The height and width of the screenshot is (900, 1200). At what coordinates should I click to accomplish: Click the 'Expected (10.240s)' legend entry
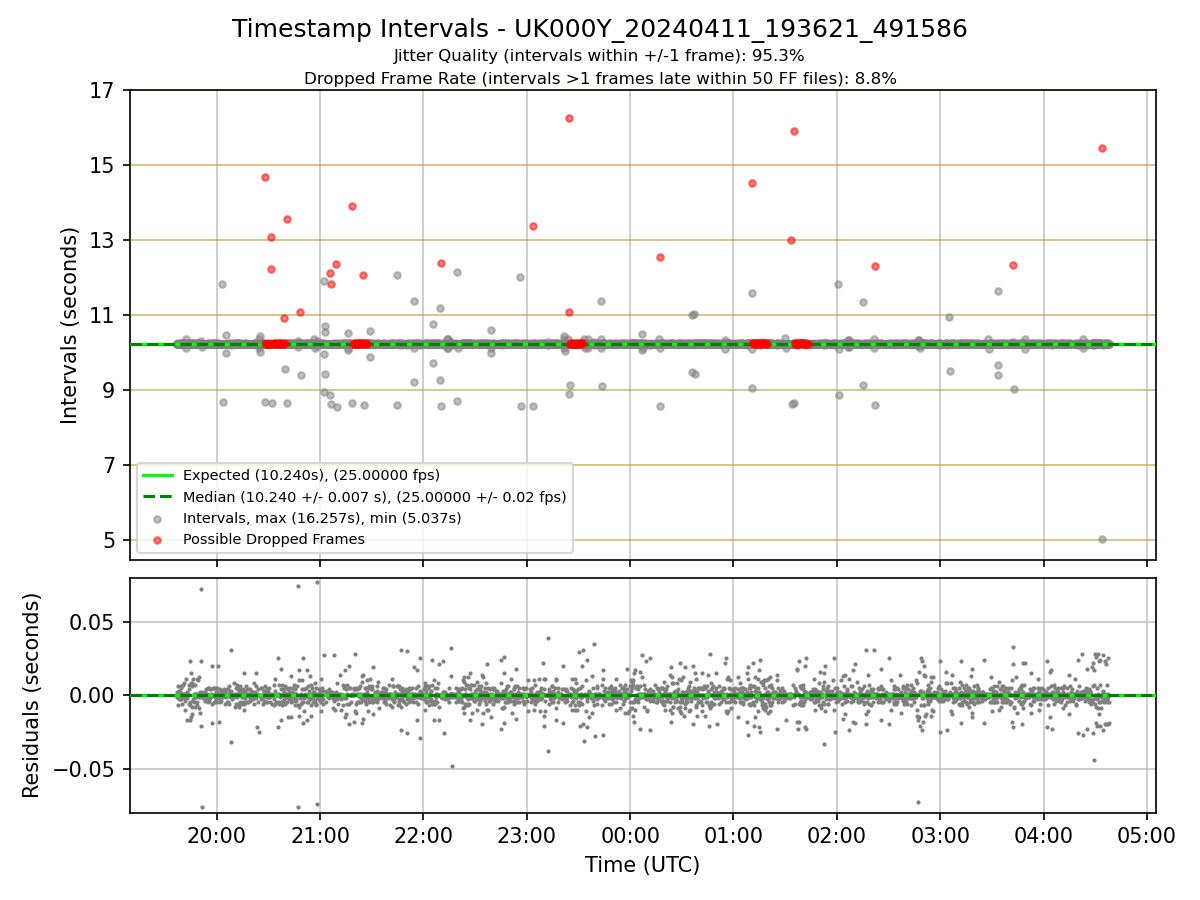pos(311,475)
